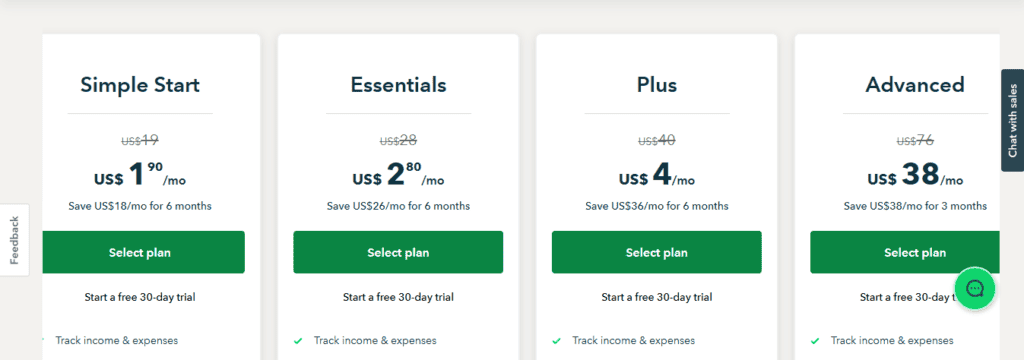1024x360 pixels.
Task: Click the Simple Start plan heading
Action: point(140,85)
